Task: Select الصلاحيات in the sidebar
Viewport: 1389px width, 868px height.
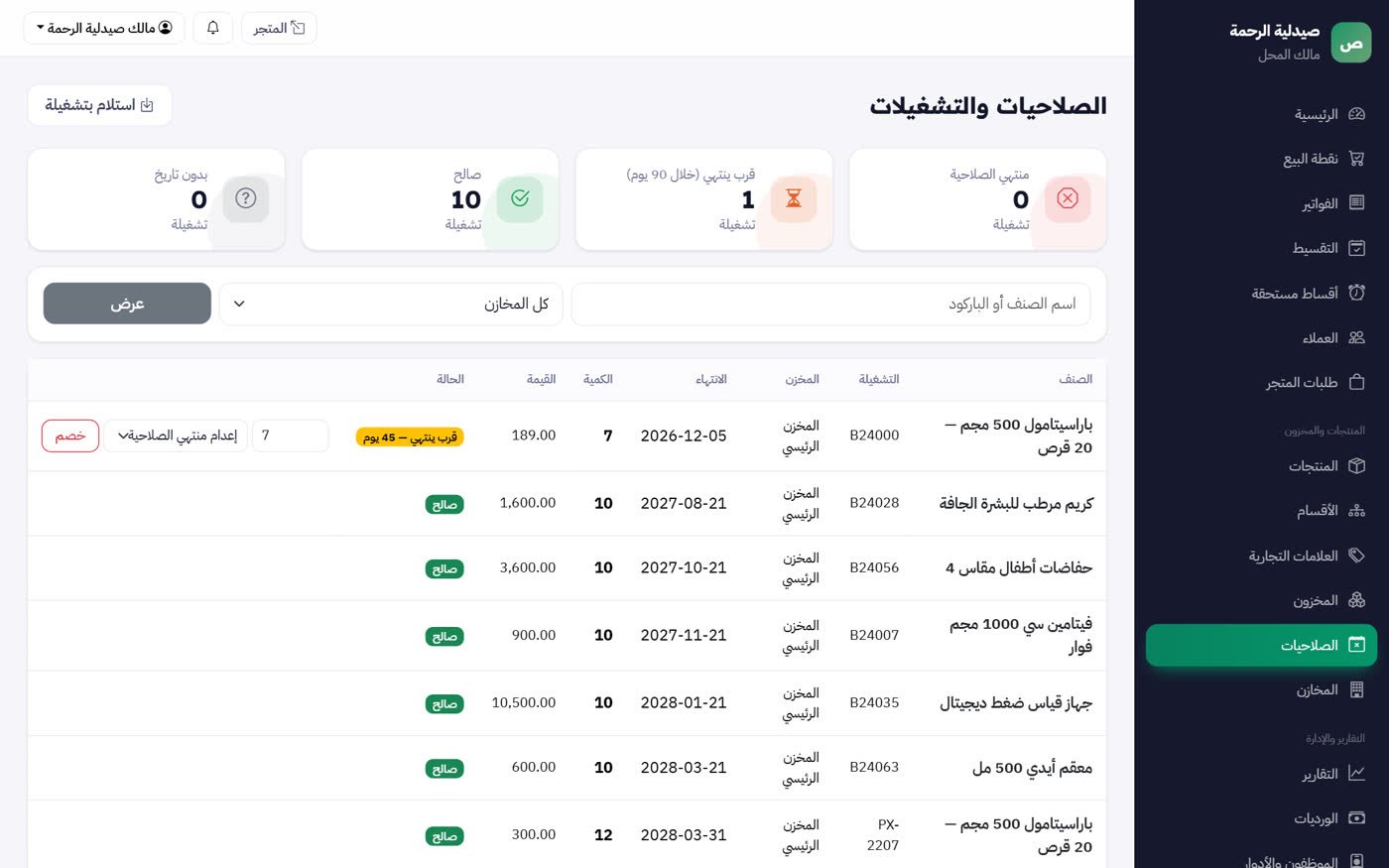Action: (1261, 645)
